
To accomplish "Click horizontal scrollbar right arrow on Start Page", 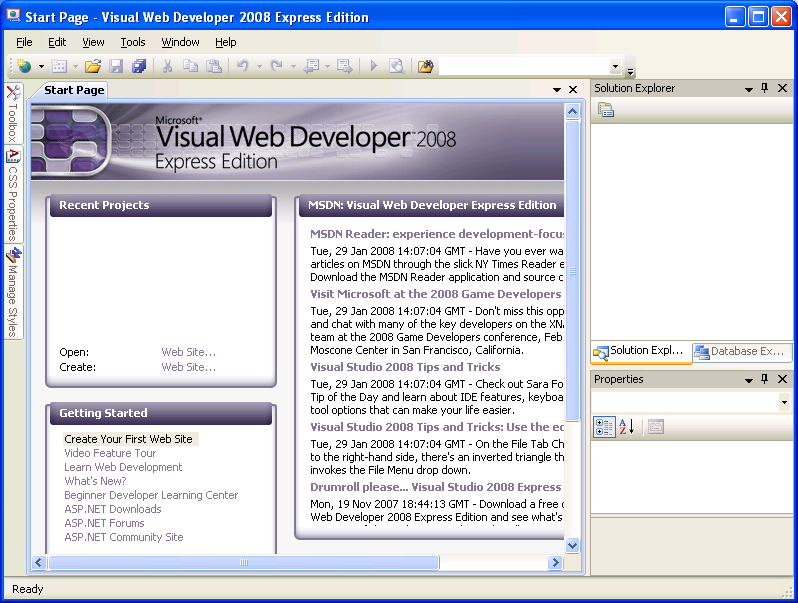I will [x=555, y=562].
